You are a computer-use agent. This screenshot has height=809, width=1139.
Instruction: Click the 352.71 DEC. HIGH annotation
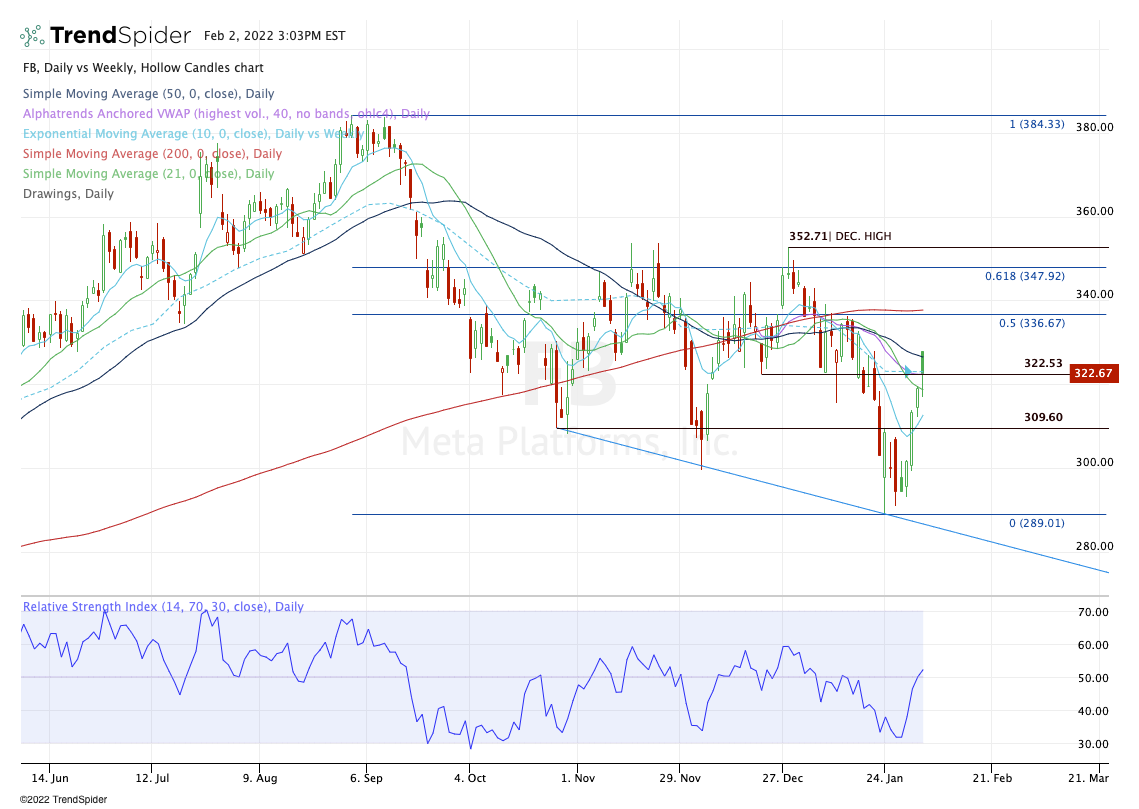(x=840, y=236)
